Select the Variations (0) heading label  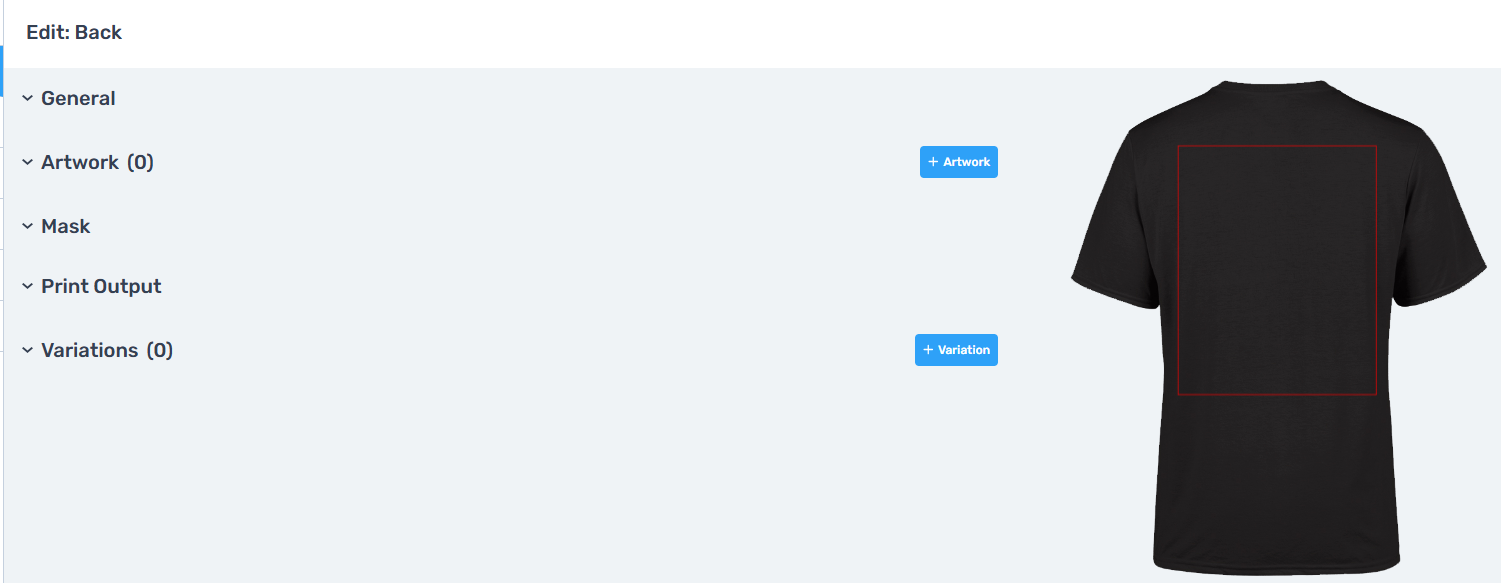pos(107,350)
